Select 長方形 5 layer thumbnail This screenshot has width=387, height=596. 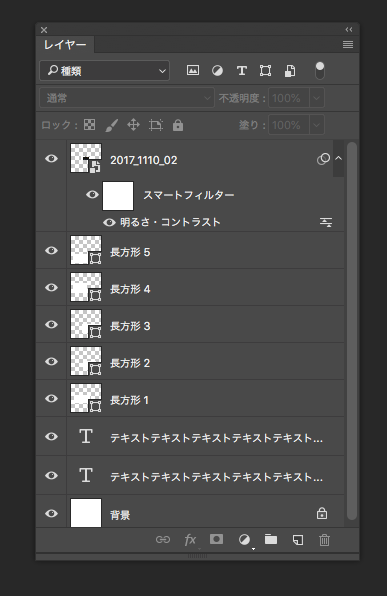[x=86, y=250]
